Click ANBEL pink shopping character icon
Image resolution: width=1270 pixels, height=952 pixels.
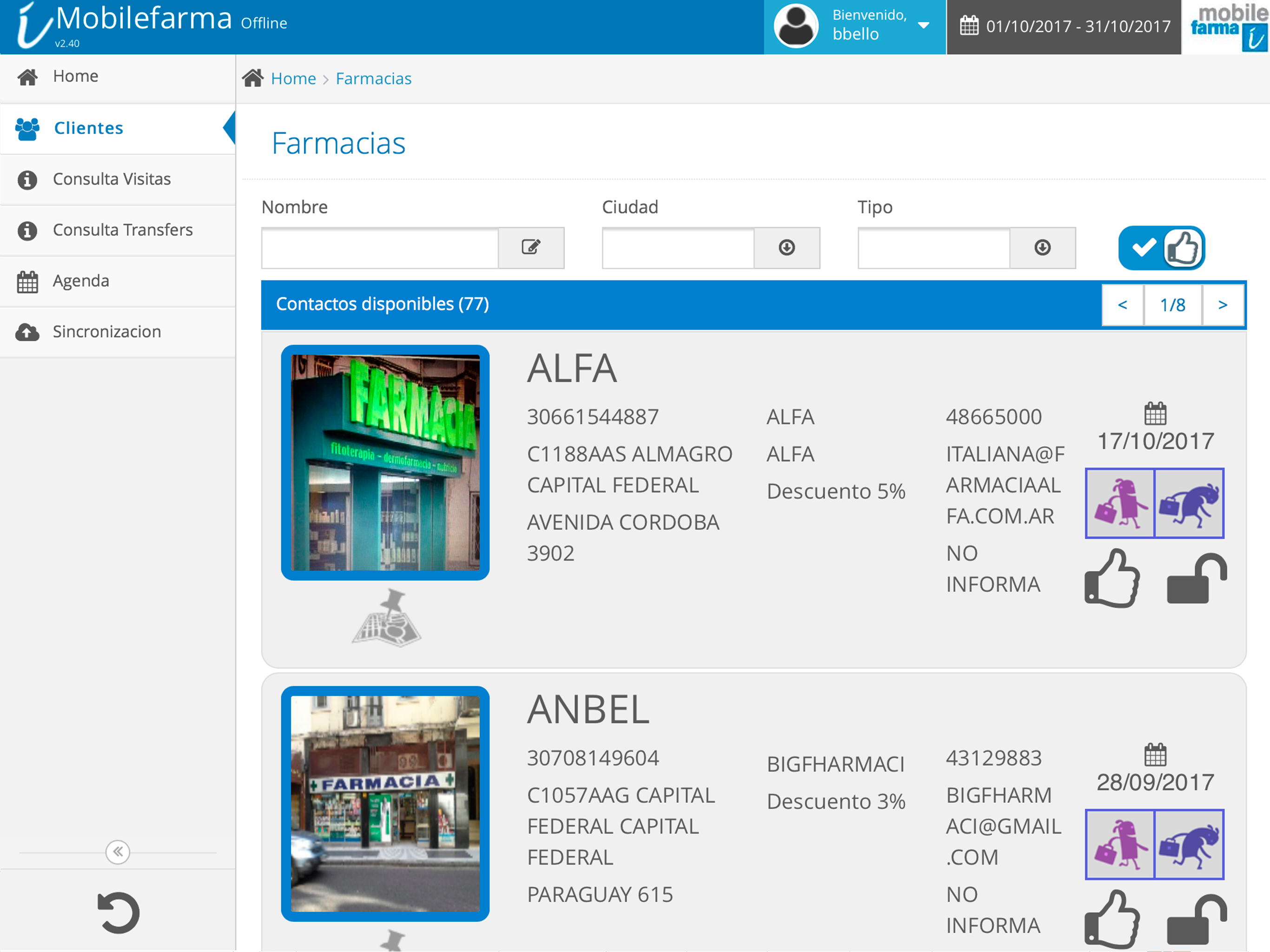click(1120, 844)
